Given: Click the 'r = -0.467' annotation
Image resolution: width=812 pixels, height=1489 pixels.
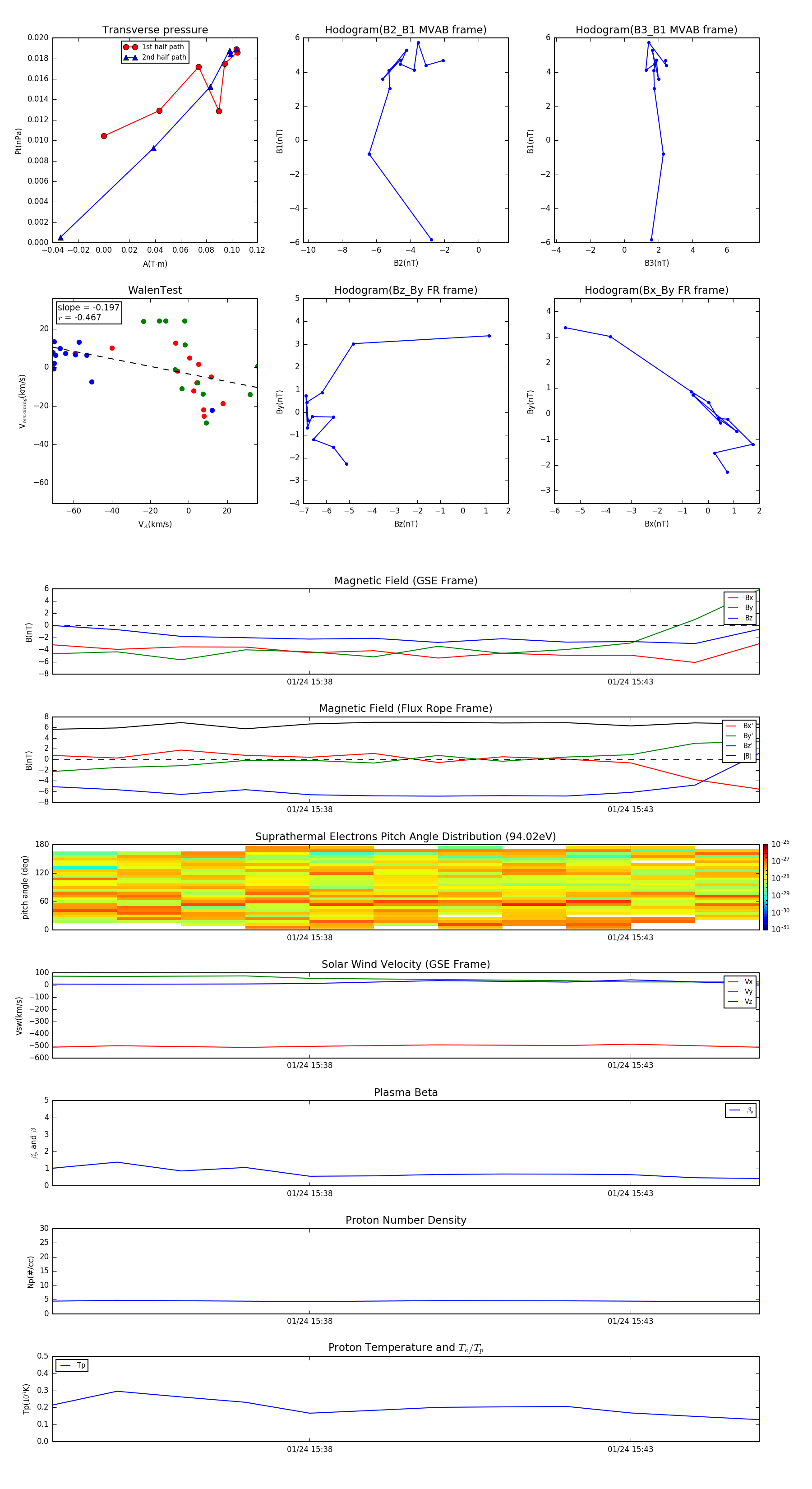Looking at the screenshot, I should [x=80, y=317].
